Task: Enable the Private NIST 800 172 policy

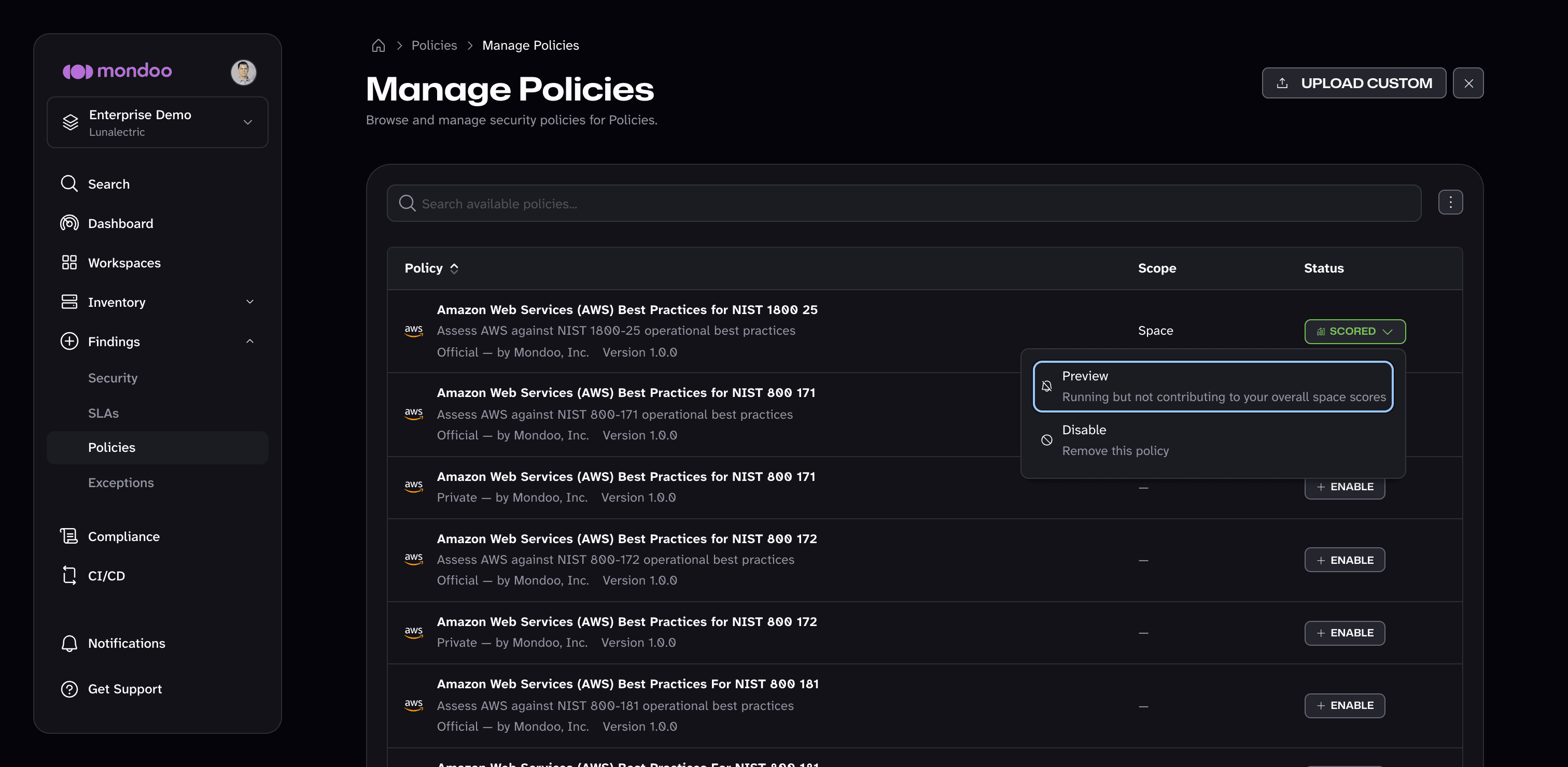Action: coord(1345,633)
